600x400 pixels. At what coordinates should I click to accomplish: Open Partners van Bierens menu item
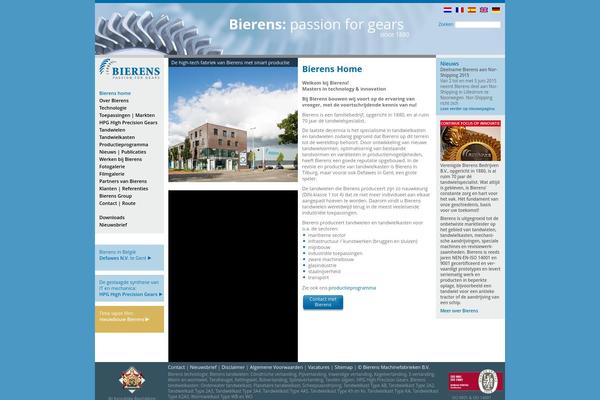(123, 181)
